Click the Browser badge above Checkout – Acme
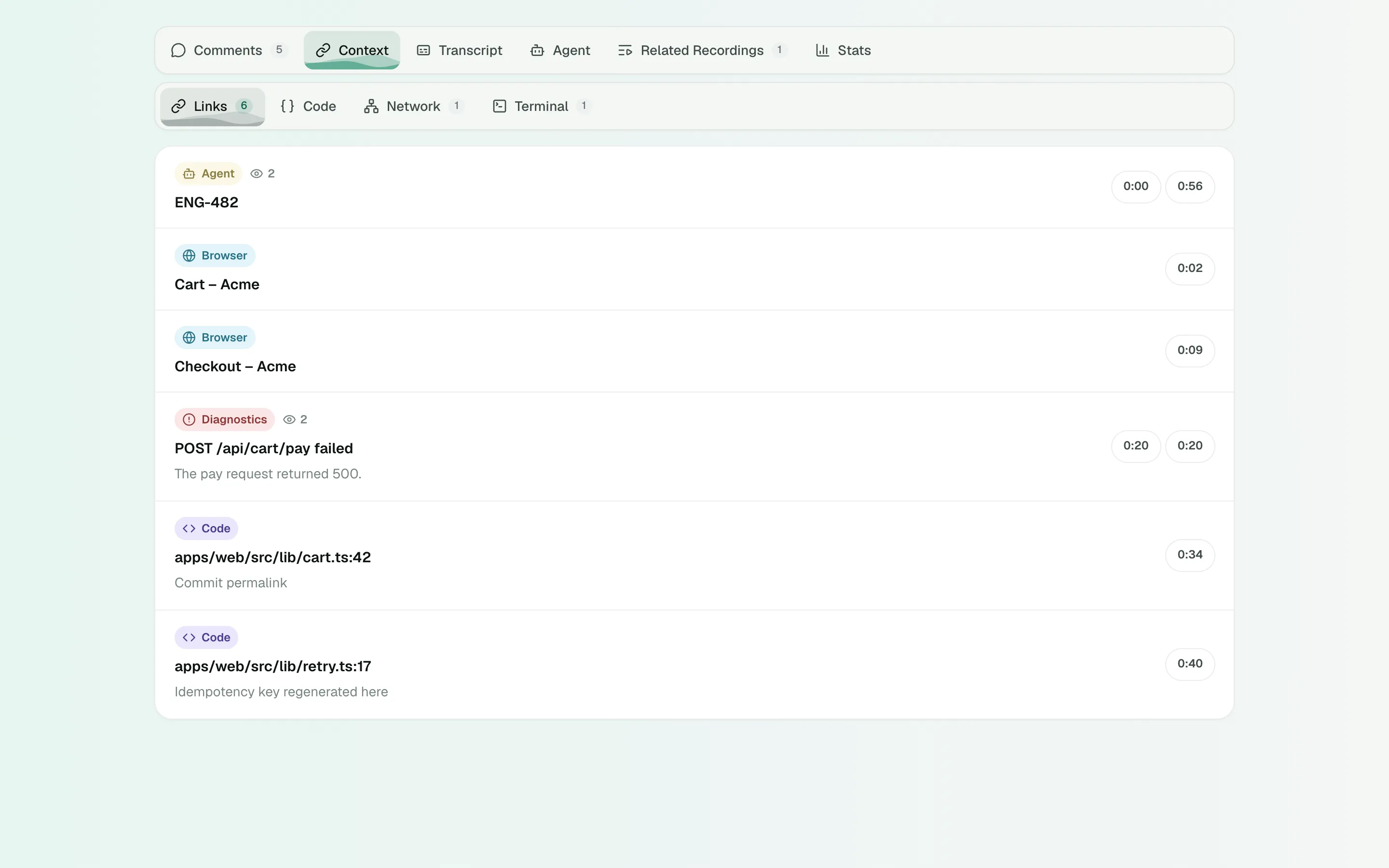 (x=215, y=338)
